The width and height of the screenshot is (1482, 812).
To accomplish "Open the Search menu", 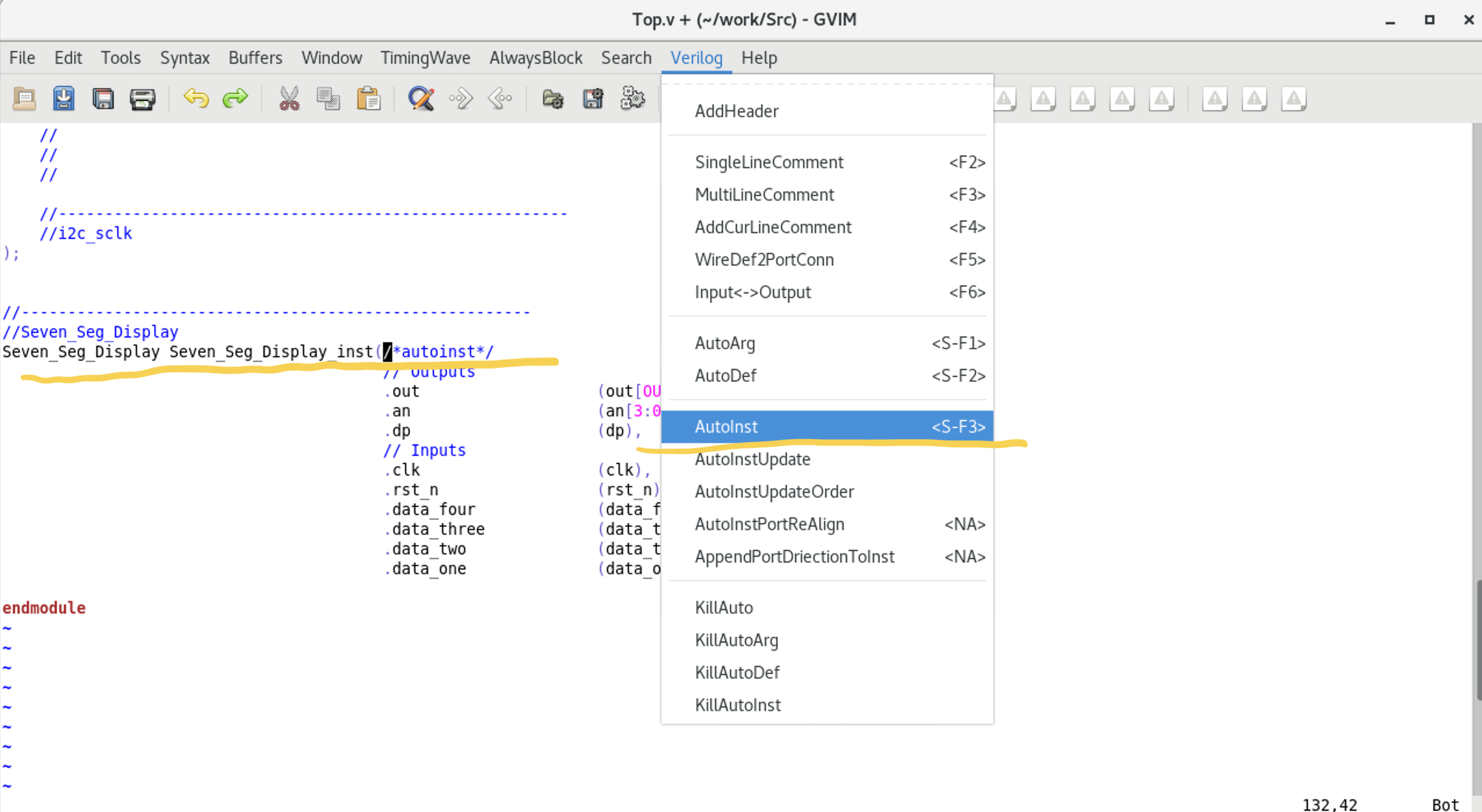I will pos(626,58).
